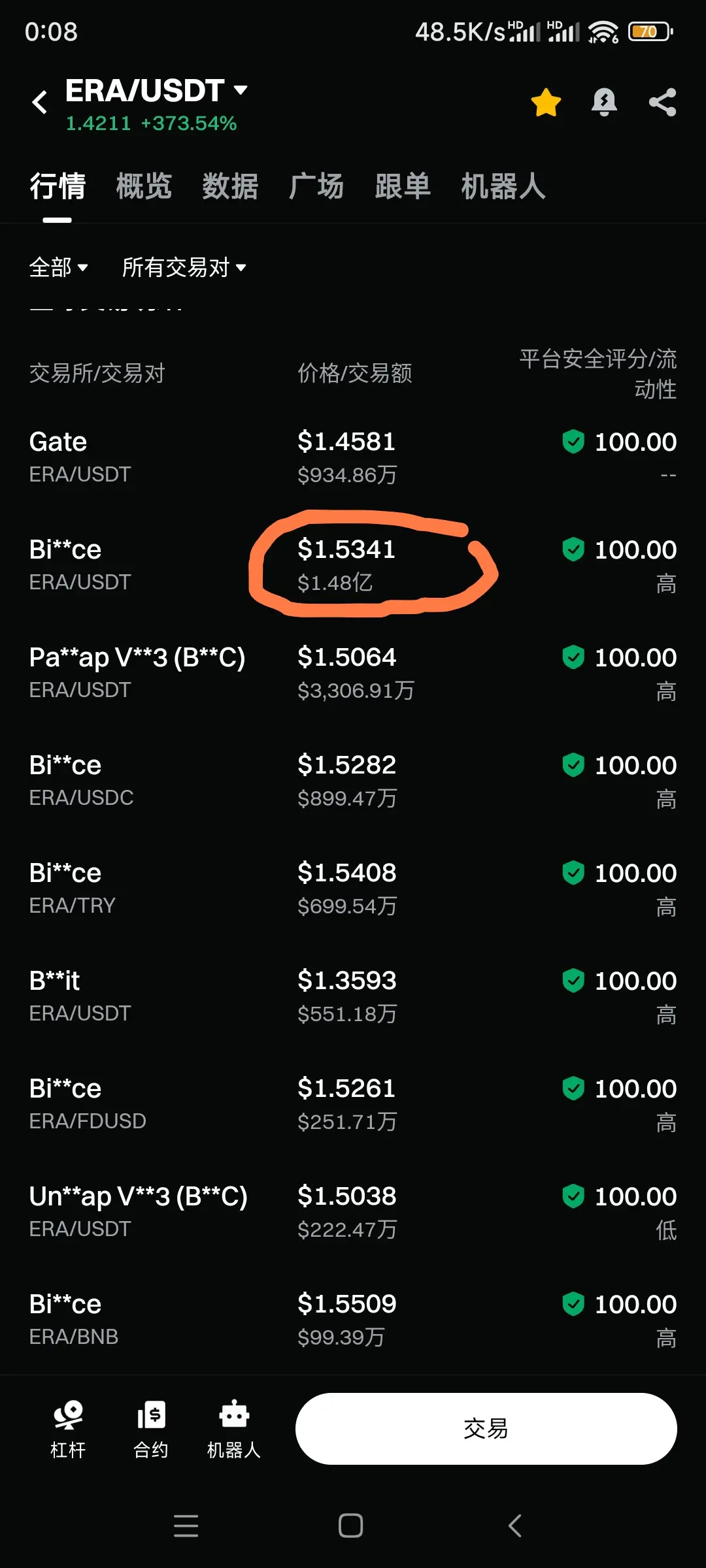Open the 合约 contract icon
Screen dimensions: 706x1568
(x=151, y=1429)
